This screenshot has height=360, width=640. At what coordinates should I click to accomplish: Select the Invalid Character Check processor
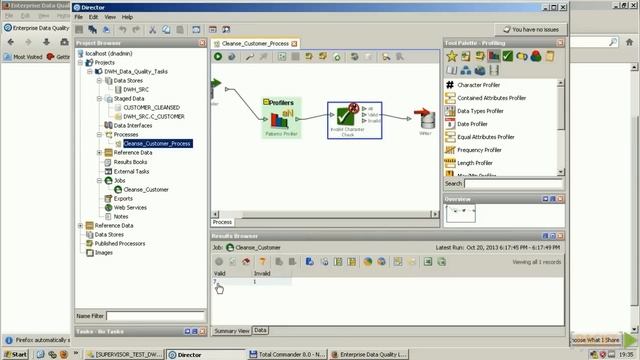coord(354,120)
